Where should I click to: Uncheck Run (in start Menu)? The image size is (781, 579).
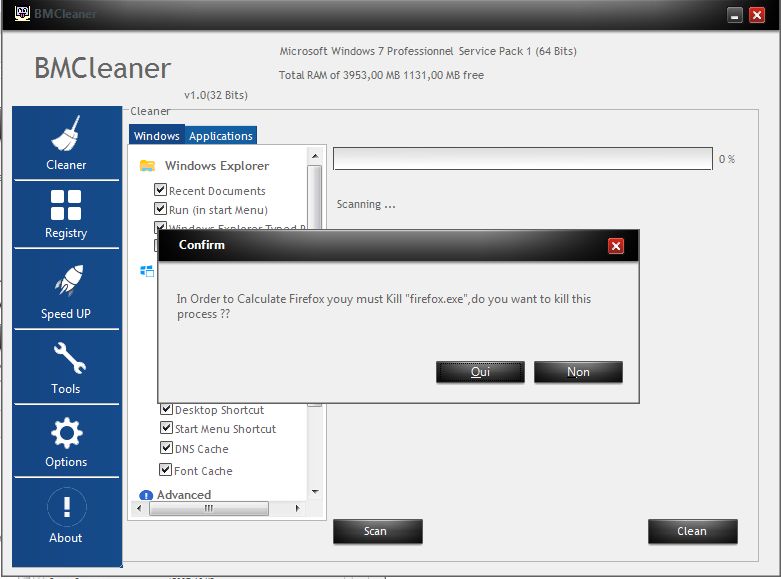(x=160, y=208)
